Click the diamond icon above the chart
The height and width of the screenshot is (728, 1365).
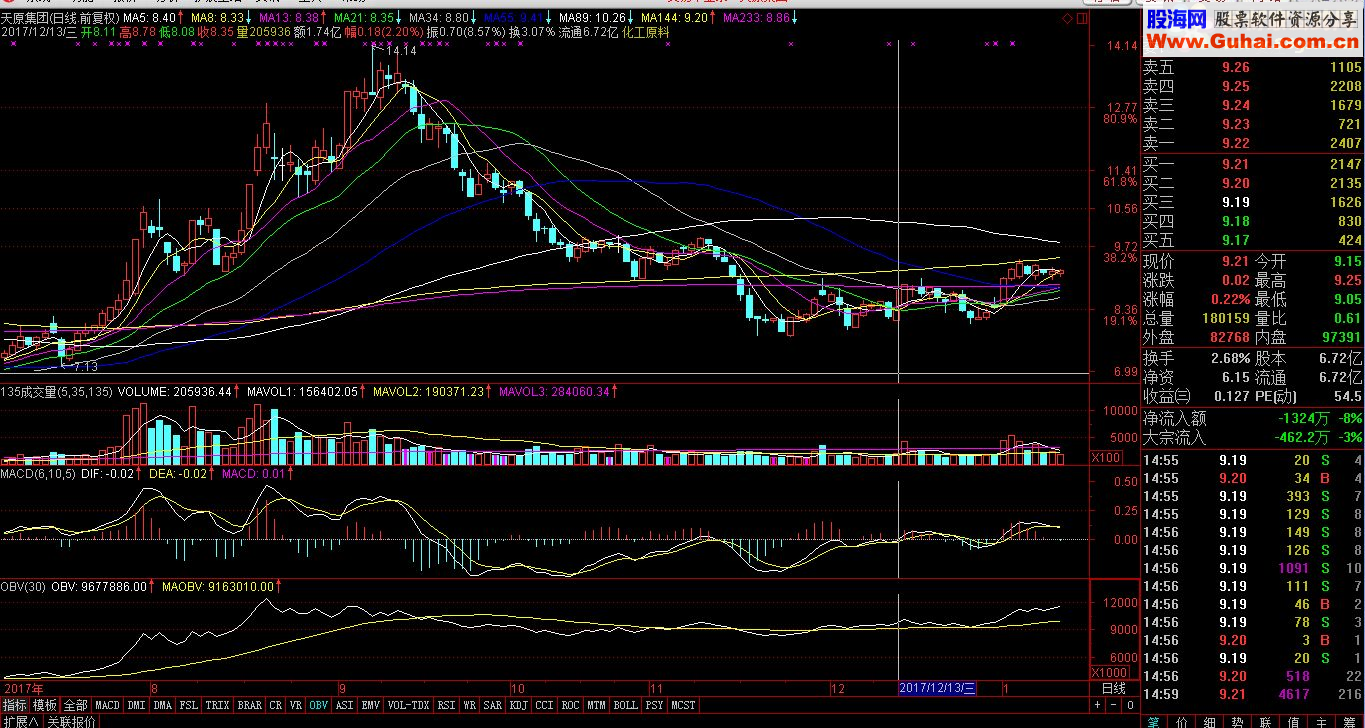pos(1067,18)
